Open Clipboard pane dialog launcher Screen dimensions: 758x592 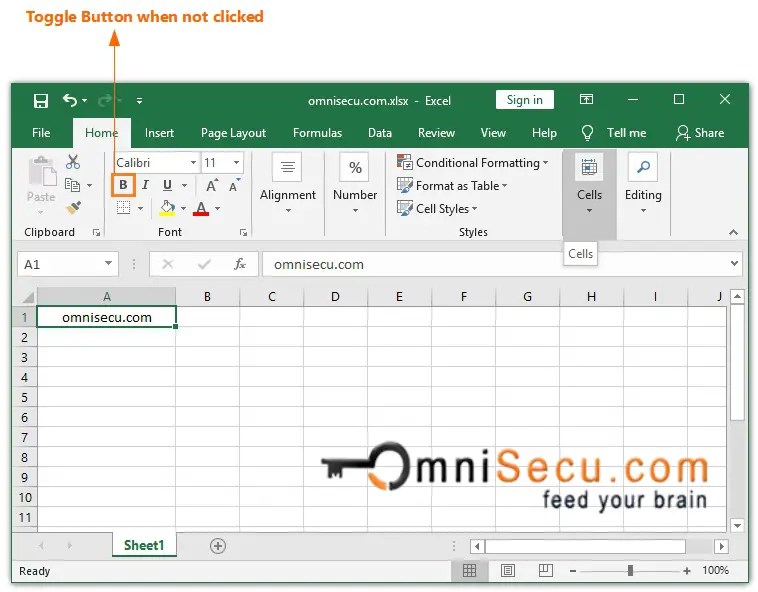(x=96, y=232)
